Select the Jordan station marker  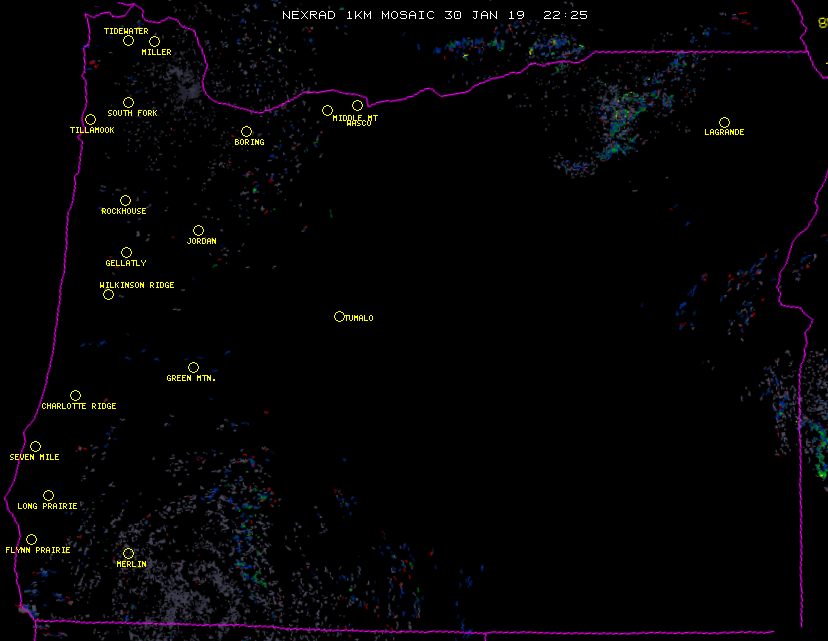pos(198,231)
